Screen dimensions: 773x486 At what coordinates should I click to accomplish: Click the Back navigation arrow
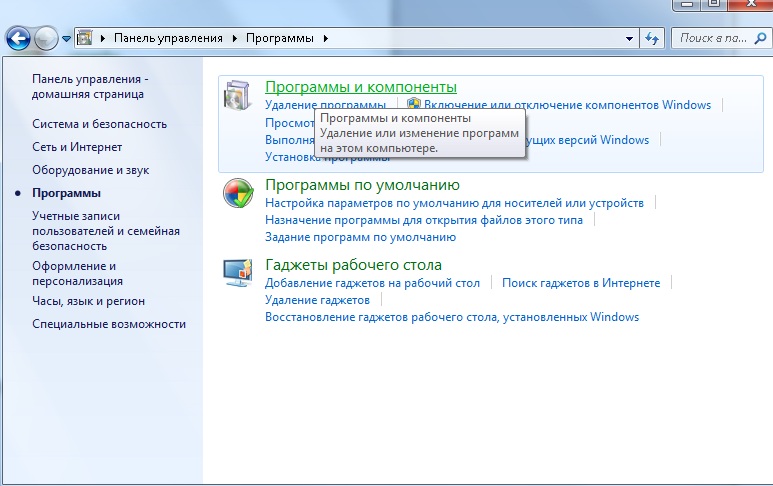pos(18,38)
